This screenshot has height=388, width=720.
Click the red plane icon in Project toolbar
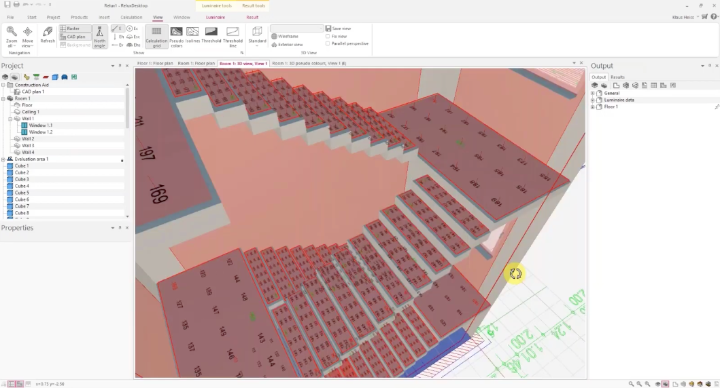(x=45, y=77)
